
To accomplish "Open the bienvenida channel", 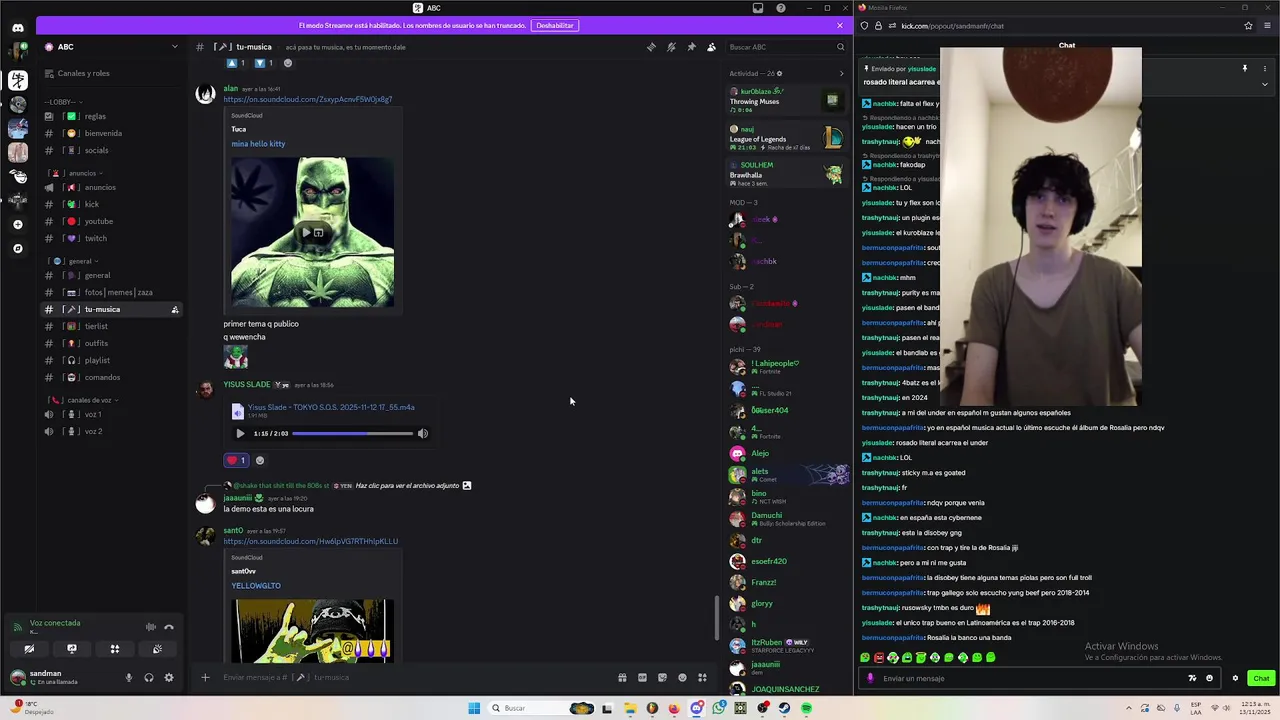I will tap(110, 133).
